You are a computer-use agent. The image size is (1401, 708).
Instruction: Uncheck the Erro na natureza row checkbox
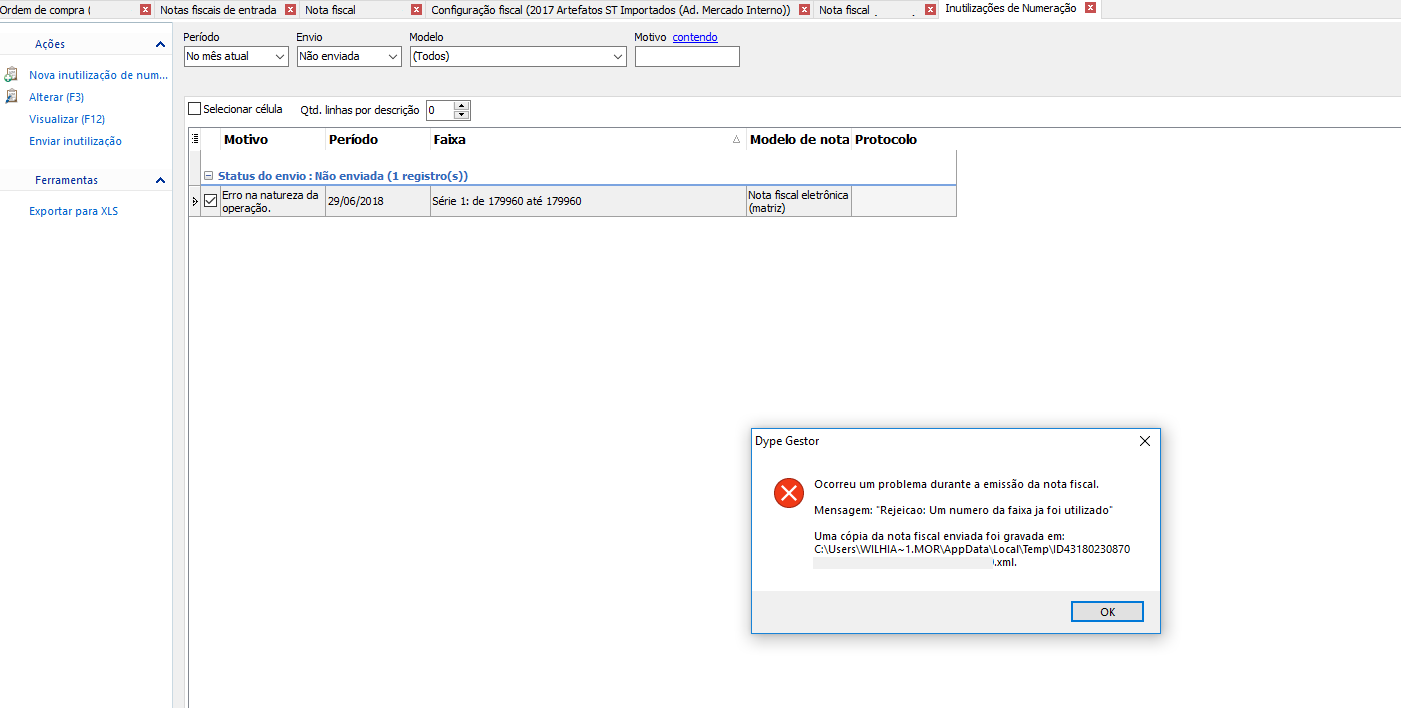(210, 201)
